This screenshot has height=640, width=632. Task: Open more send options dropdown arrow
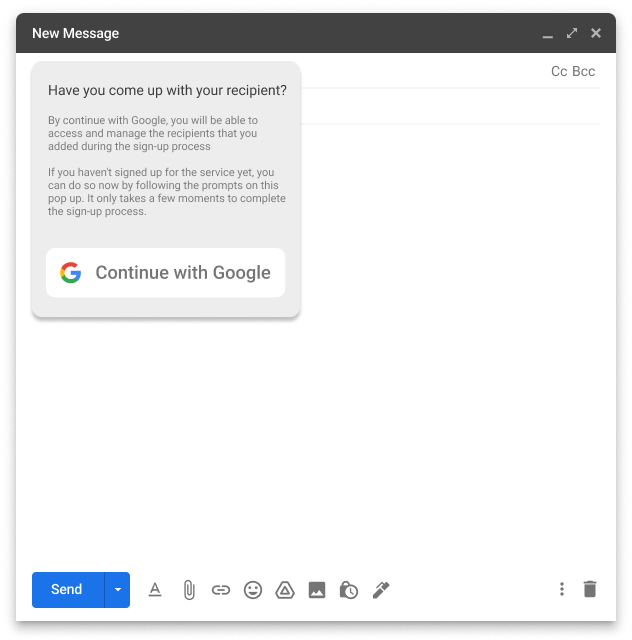click(118, 589)
